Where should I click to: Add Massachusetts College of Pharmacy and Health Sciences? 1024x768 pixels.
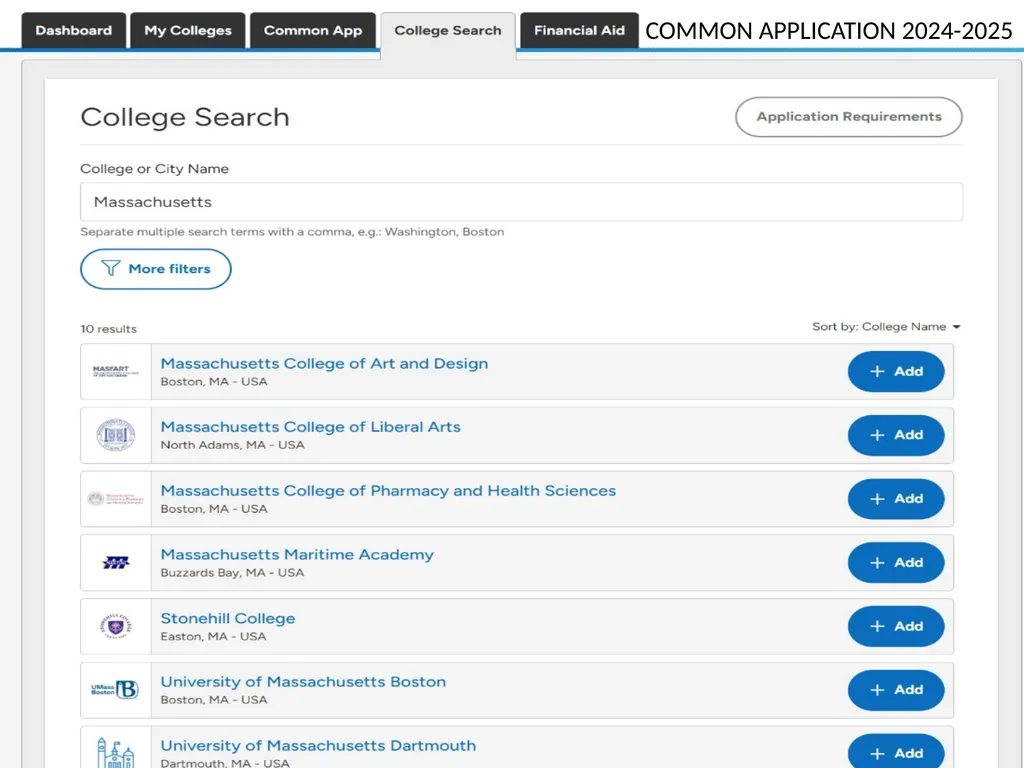[896, 499]
